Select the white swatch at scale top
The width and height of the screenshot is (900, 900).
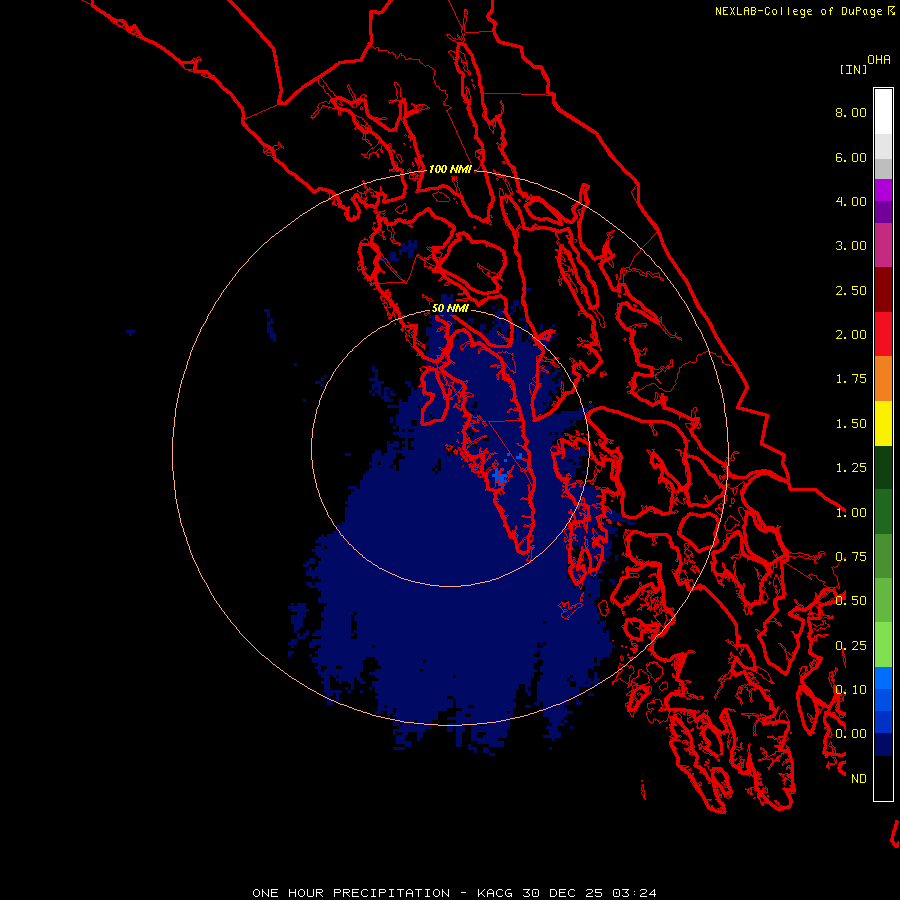pyautogui.click(x=883, y=112)
